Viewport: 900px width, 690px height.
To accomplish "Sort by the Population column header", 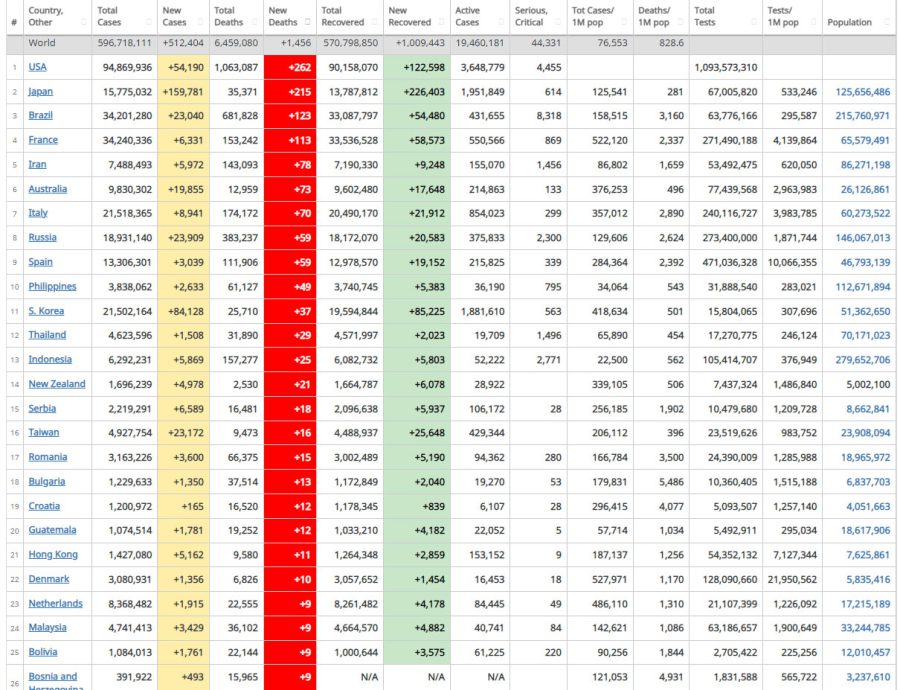I will coord(859,17).
